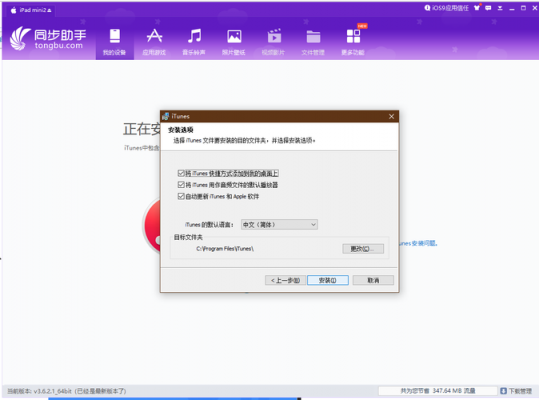The width and height of the screenshot is (539, 400).
Task: Open the top-bar dropdown menu arrow icon
Action: coord(500,8)
